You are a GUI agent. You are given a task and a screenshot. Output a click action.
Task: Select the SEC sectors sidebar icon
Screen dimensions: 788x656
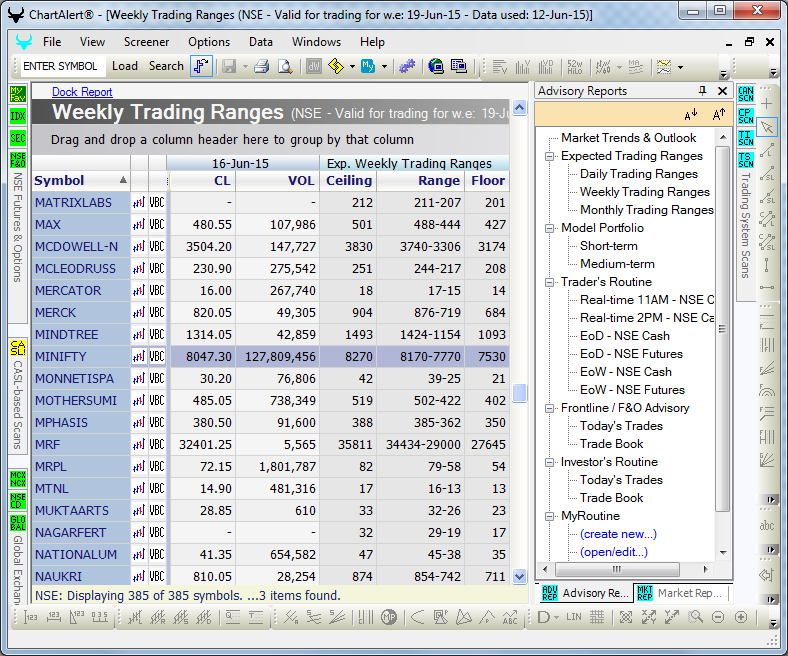[x=18, y=138]
